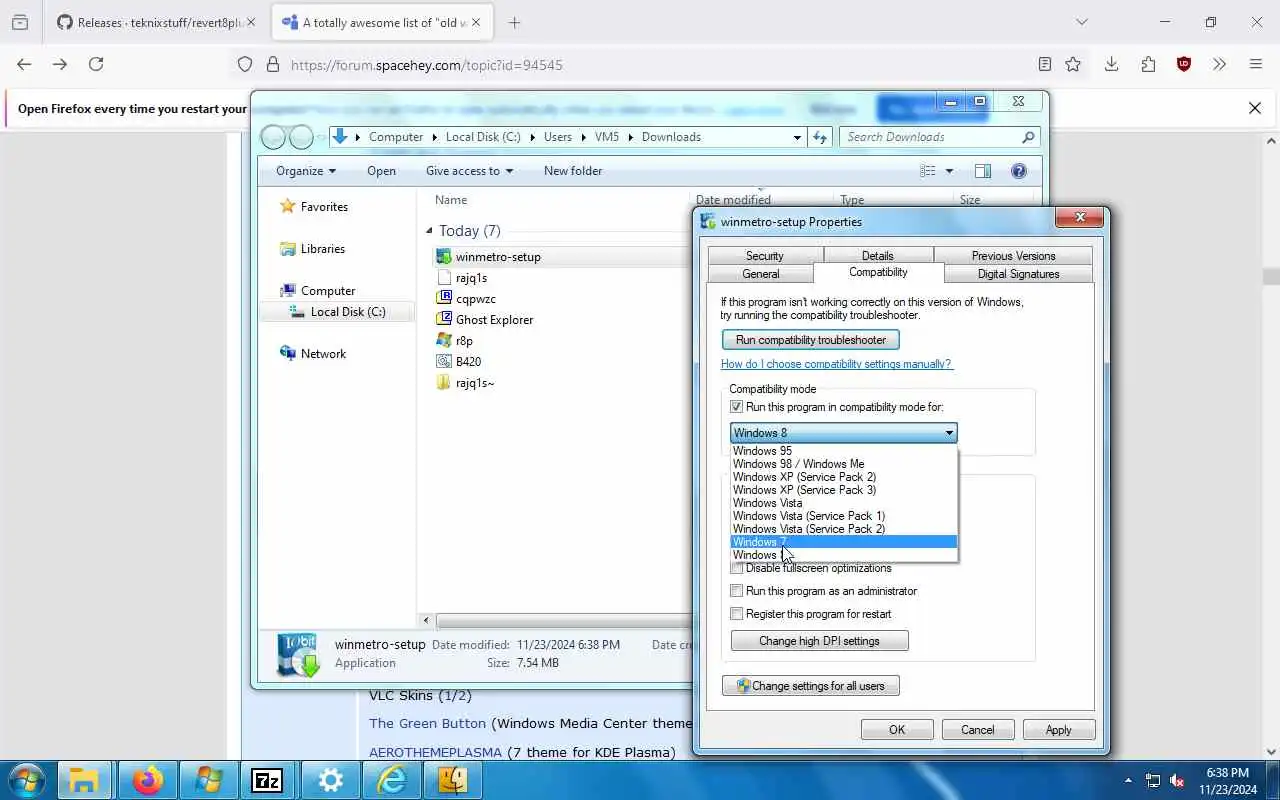Click the volume muted tray icon

click(x=1178, y=780)
